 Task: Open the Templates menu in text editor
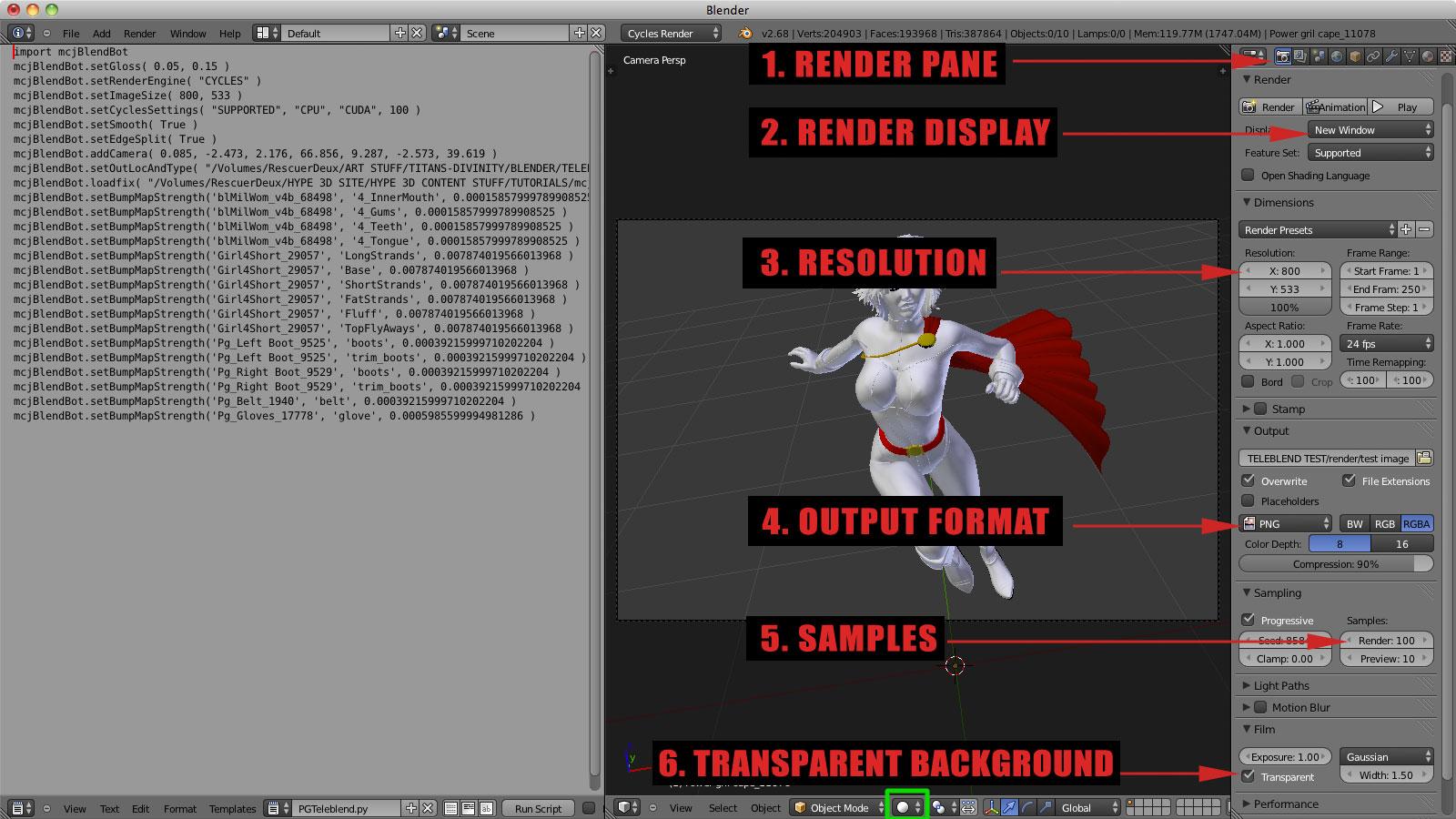(x=232, y=808)
